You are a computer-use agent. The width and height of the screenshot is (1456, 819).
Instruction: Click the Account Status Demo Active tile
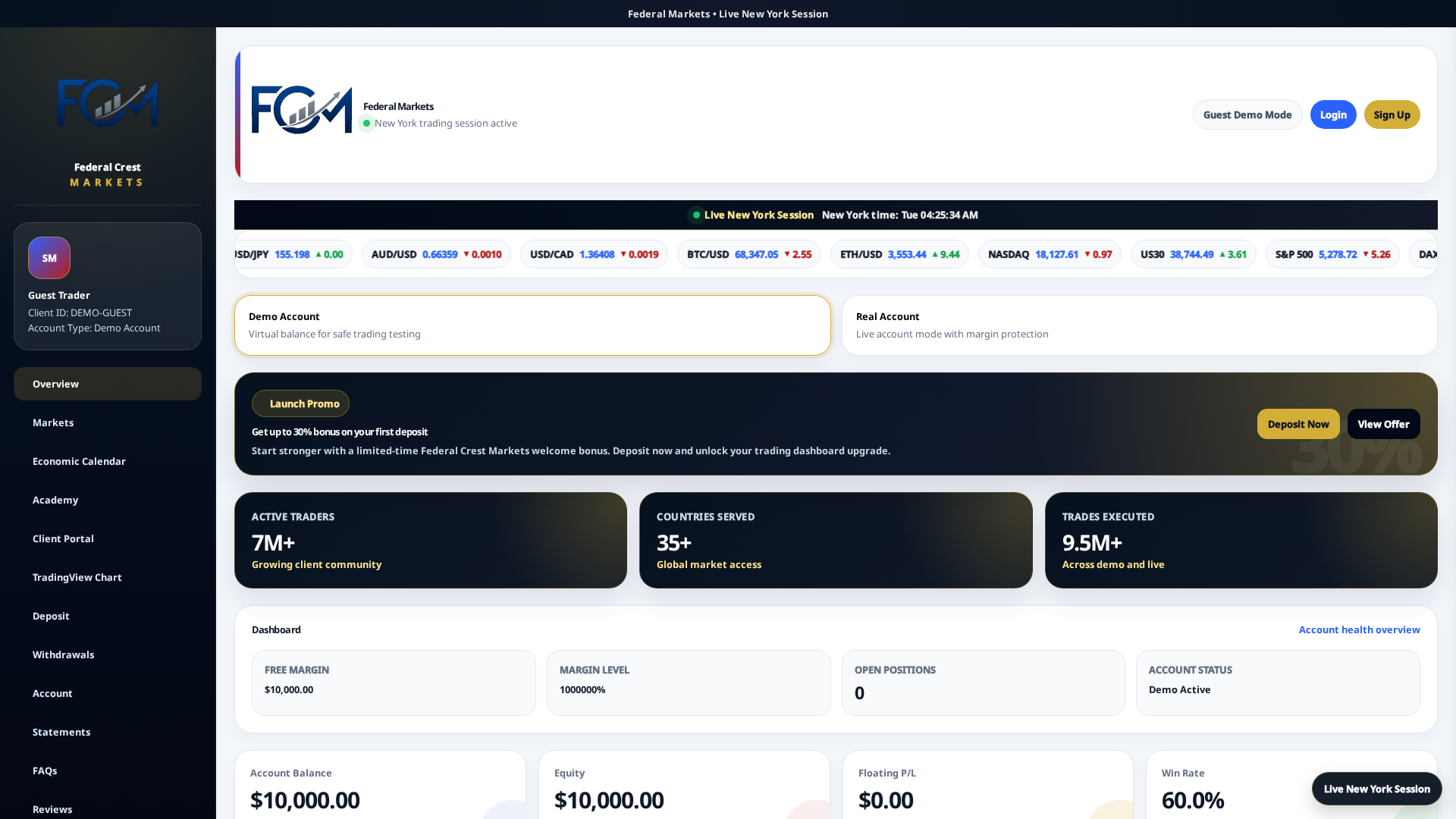coord(1278,682)
